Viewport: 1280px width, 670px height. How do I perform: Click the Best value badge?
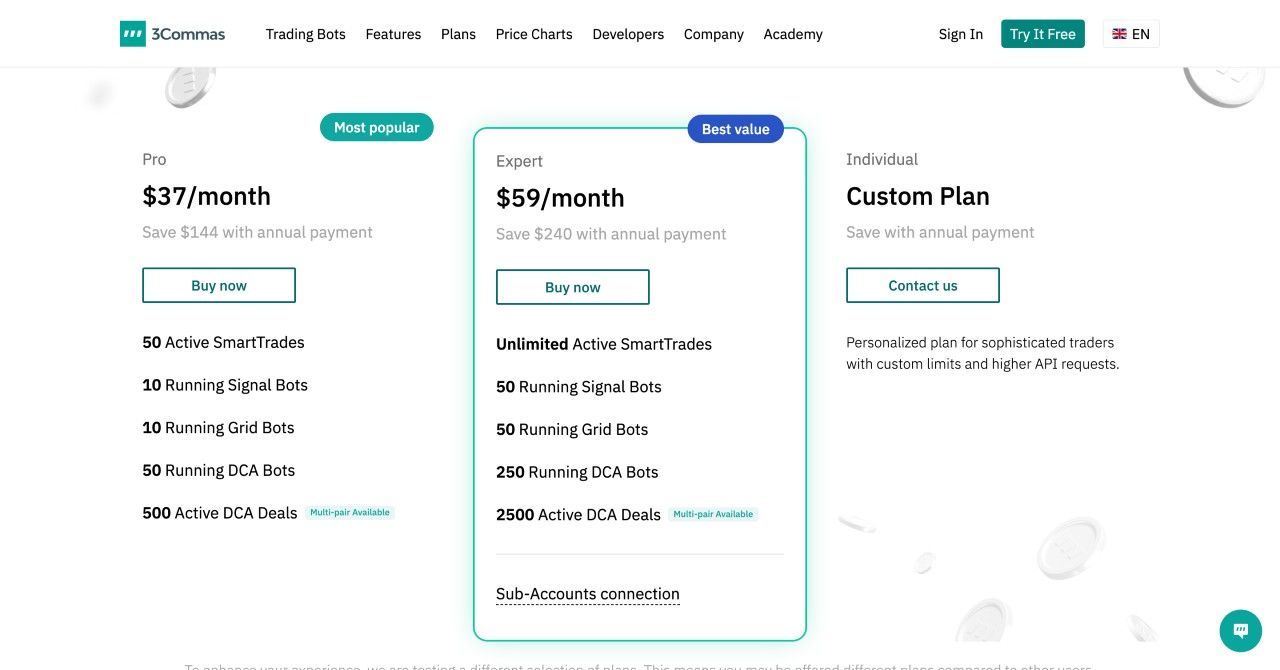coord(735,129)
